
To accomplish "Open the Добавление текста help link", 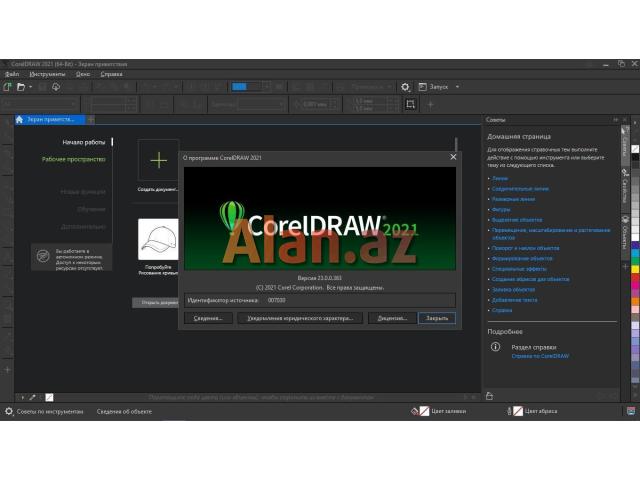I will point(514,300).
